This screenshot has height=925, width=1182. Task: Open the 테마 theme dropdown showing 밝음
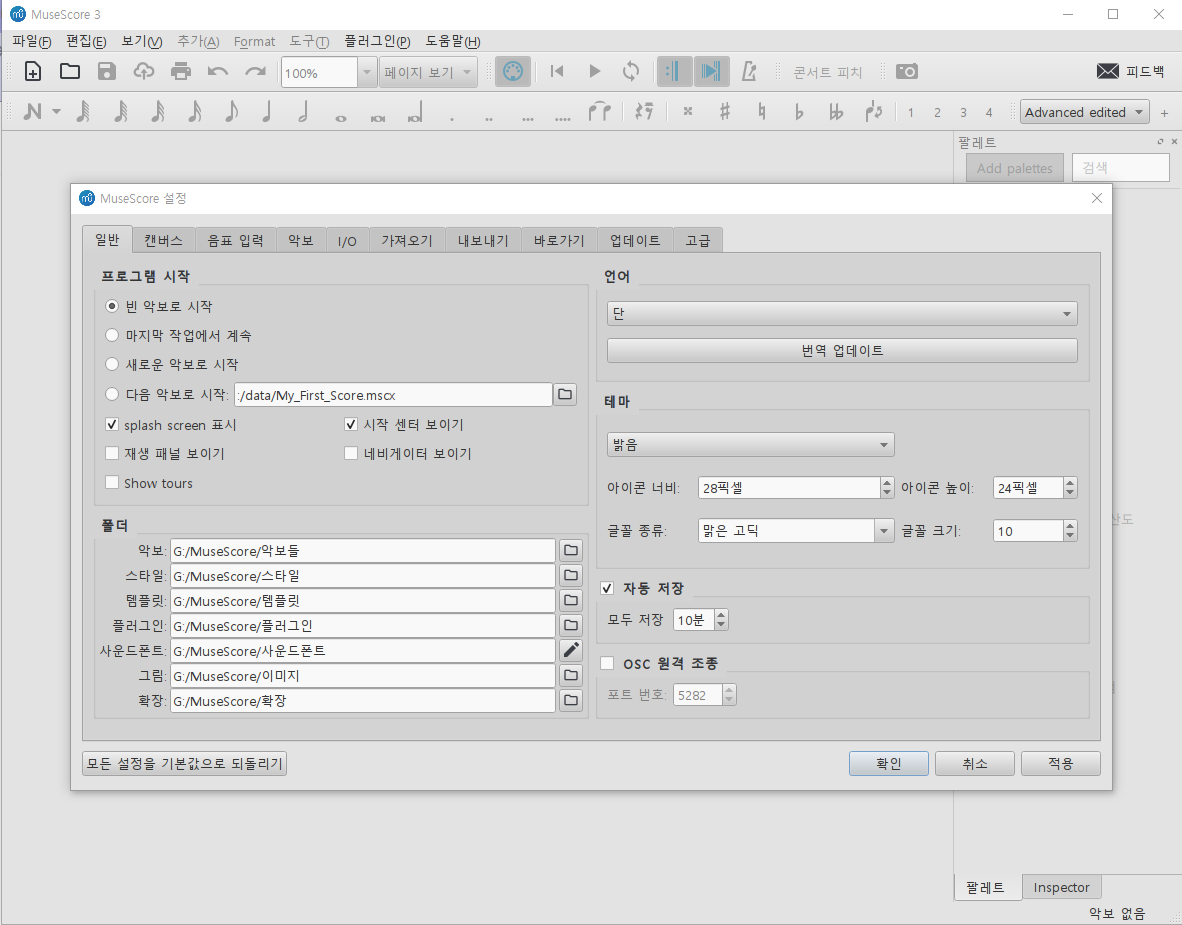[x=751, y=445]
